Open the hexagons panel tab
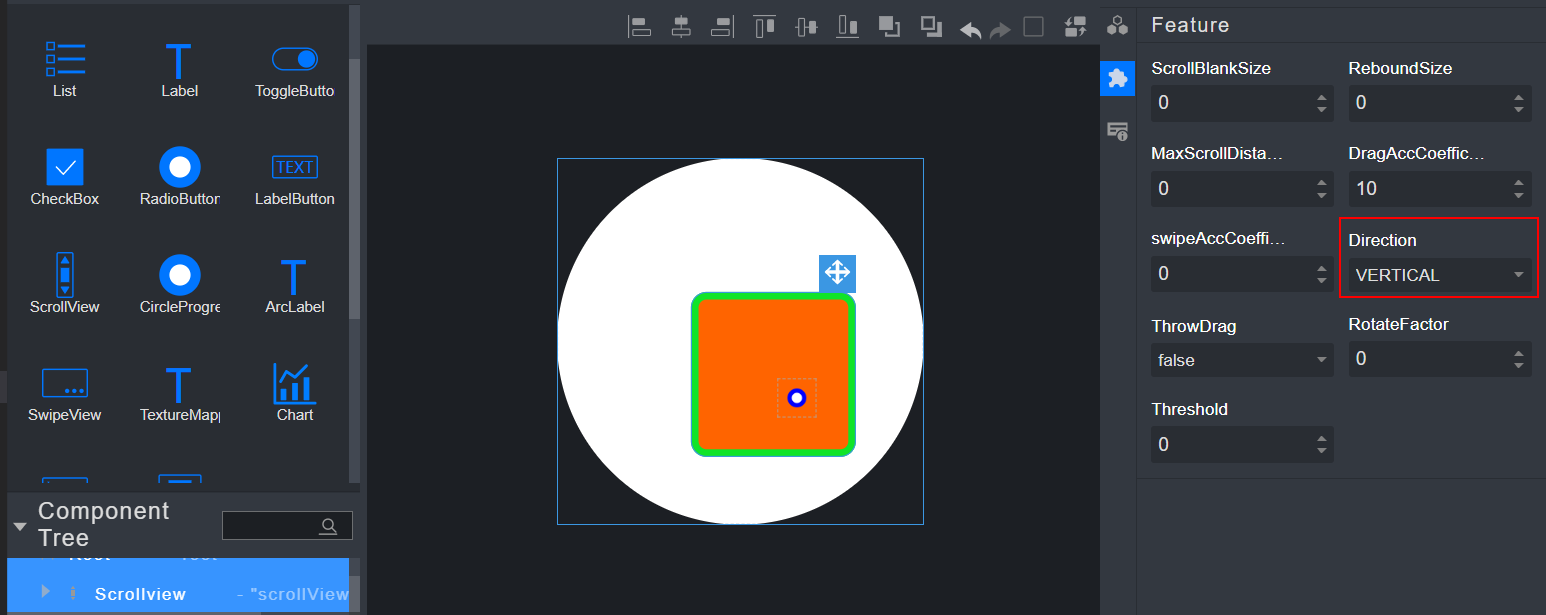 (x=1117, y=26)
